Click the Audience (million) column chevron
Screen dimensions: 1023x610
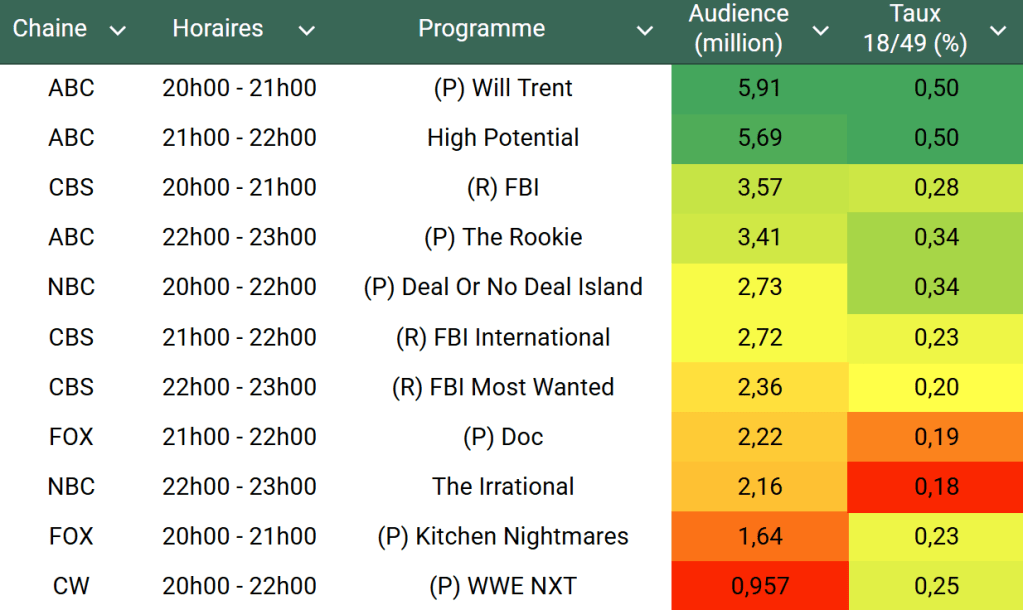pyautogui.click(x=821, y=31)
